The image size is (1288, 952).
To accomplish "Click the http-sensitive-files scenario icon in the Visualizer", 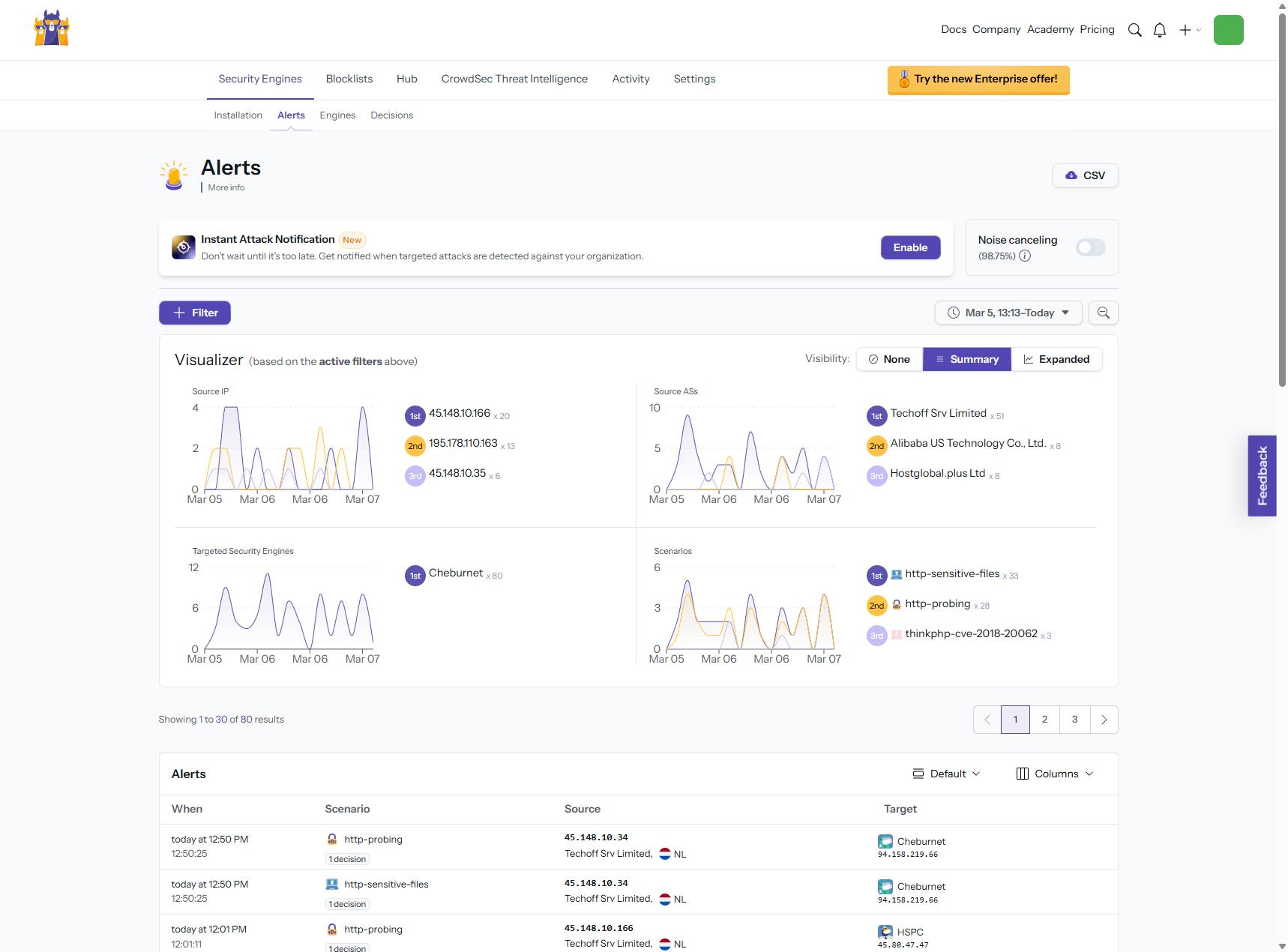I will tap(897, 575).
